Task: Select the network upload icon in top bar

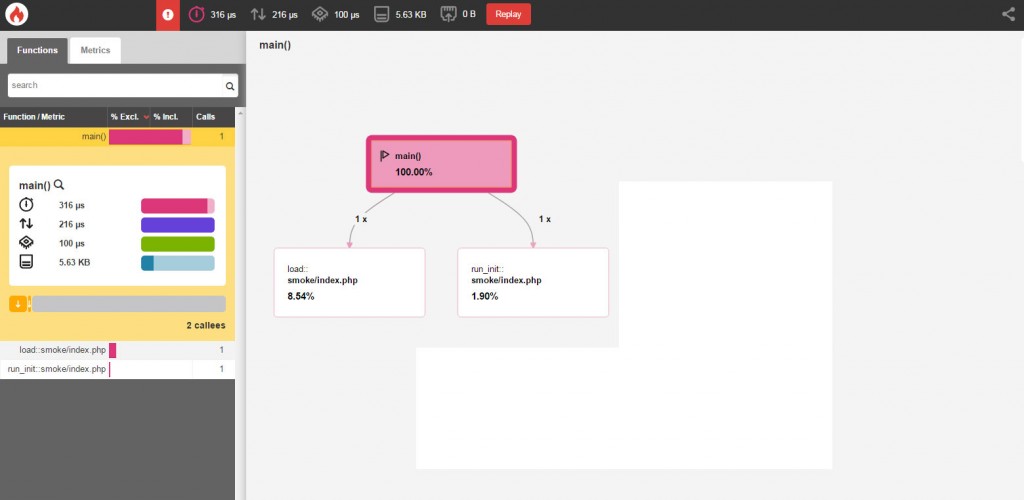Action: tap(449, 14)
